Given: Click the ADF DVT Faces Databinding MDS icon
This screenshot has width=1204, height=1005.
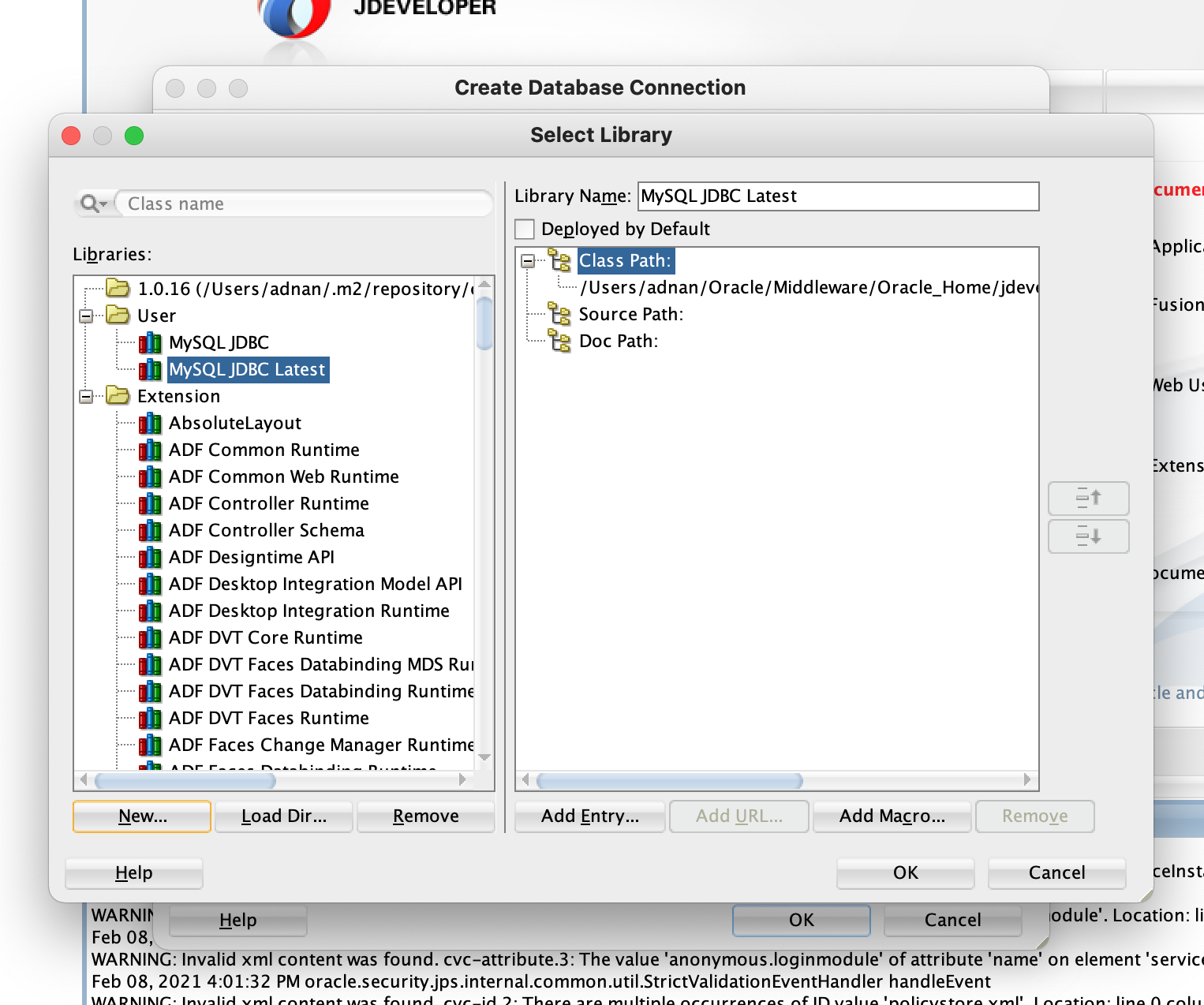Looking at the screenshot, I should [x=150, y=664].
